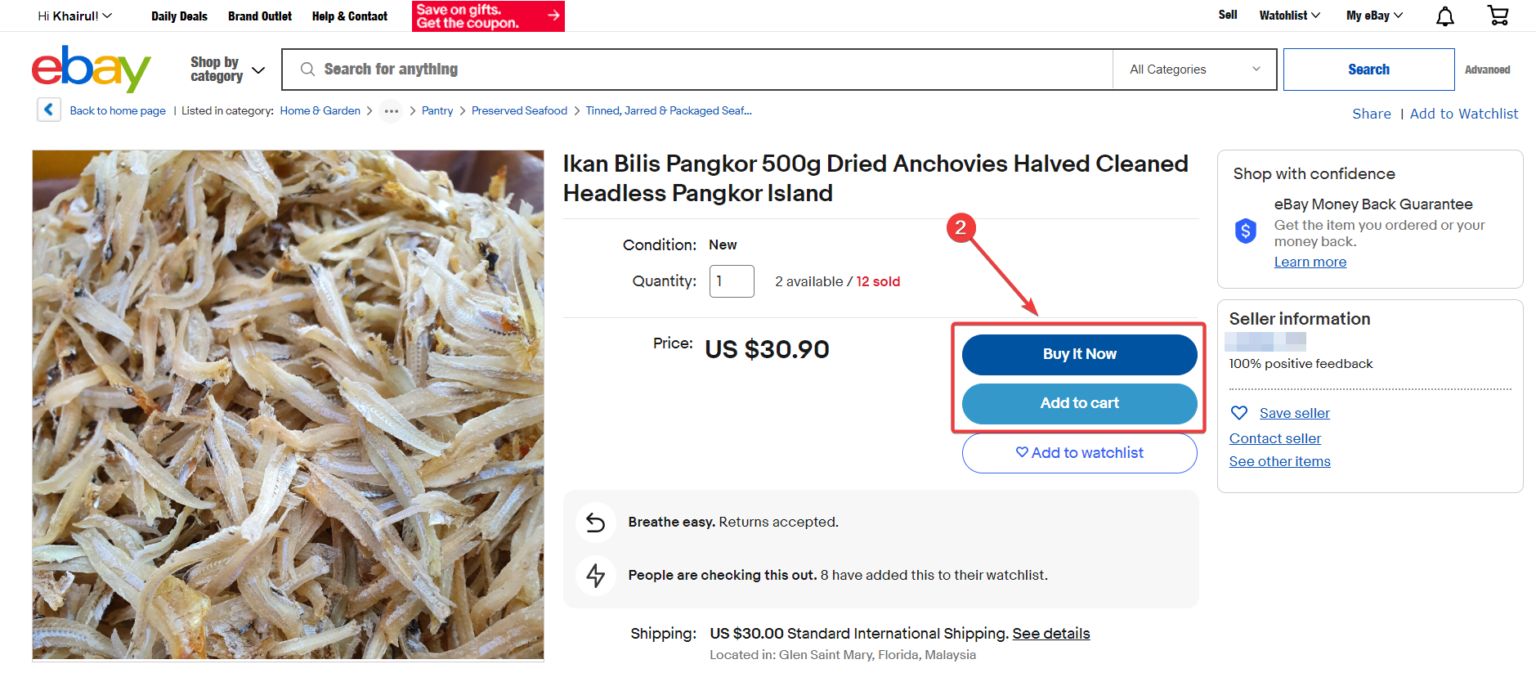Click the Add to cart button

pyautogui.click(x=1079, y=403)
